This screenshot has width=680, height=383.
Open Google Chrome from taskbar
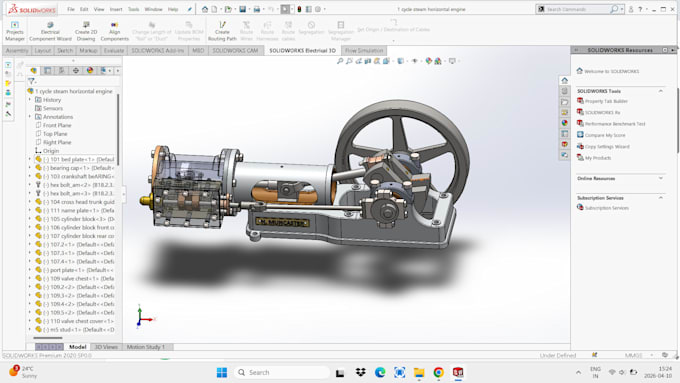tap(438, 373)
